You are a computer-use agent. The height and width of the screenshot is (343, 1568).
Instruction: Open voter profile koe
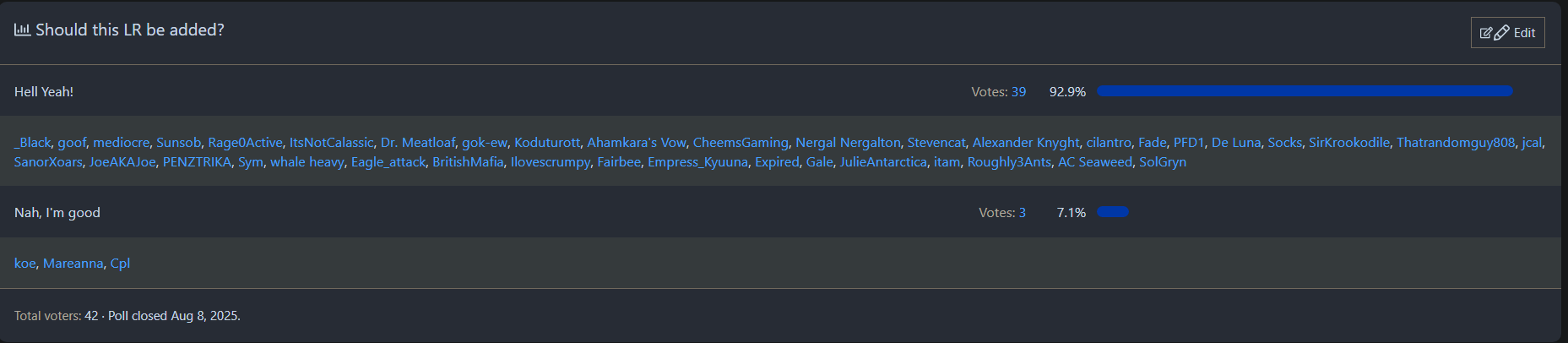(x=24, y=264)
